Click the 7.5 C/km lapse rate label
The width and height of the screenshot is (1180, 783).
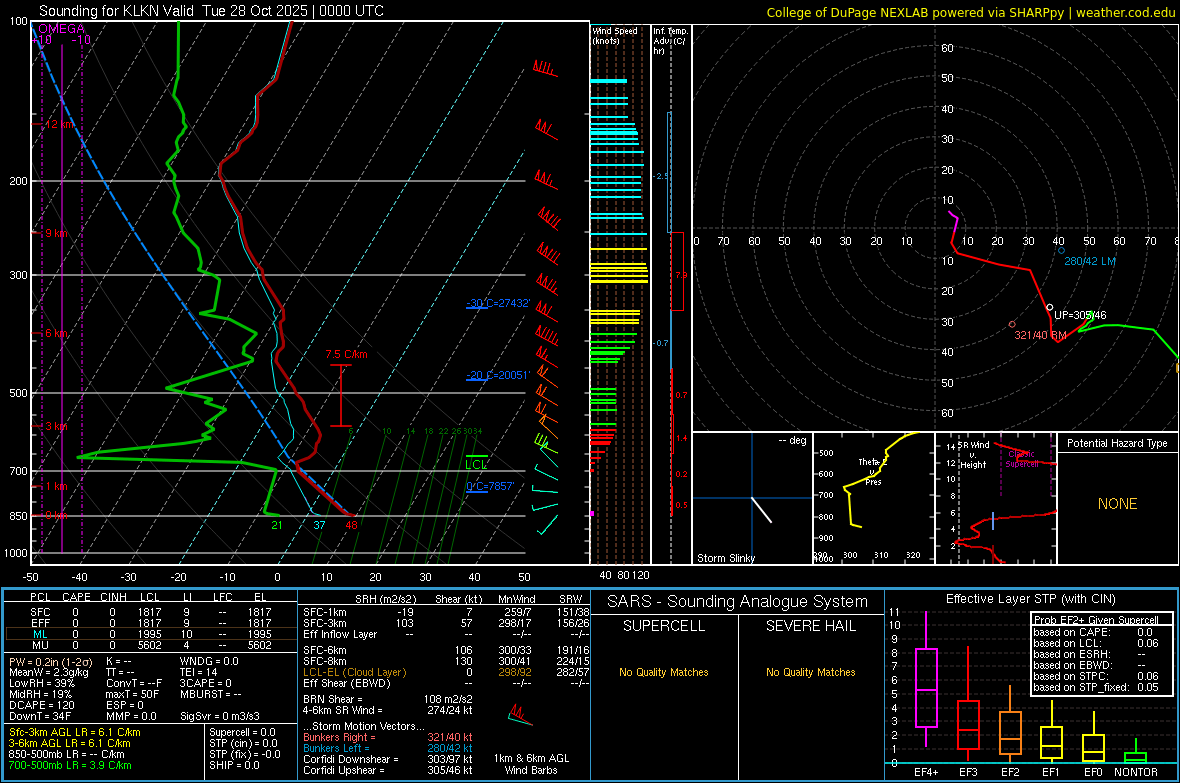tap(346, 355)
